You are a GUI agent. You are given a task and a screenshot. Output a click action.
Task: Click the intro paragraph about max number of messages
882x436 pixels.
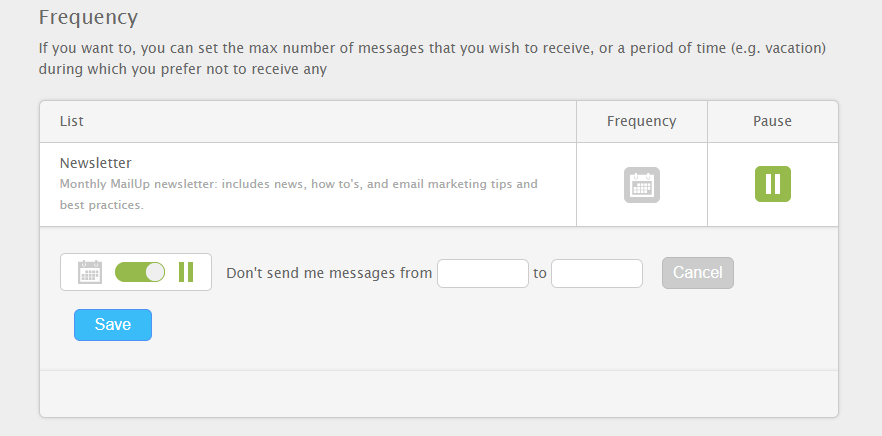click(432, 58)
